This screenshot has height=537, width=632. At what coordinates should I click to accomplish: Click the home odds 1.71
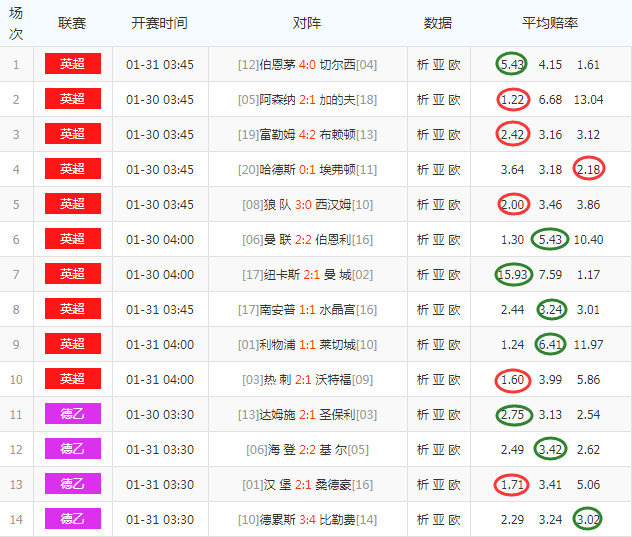(512, 485)
